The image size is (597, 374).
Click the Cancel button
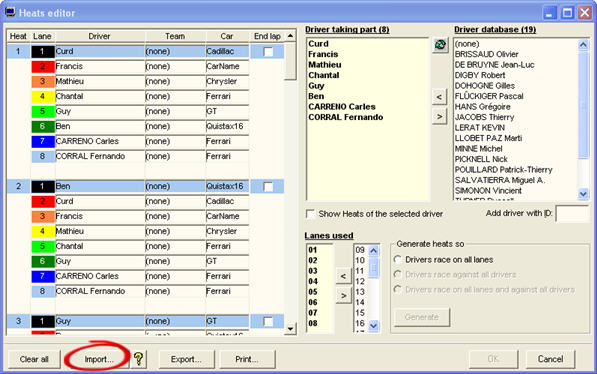pyautogui.click(x=550, y=359)
